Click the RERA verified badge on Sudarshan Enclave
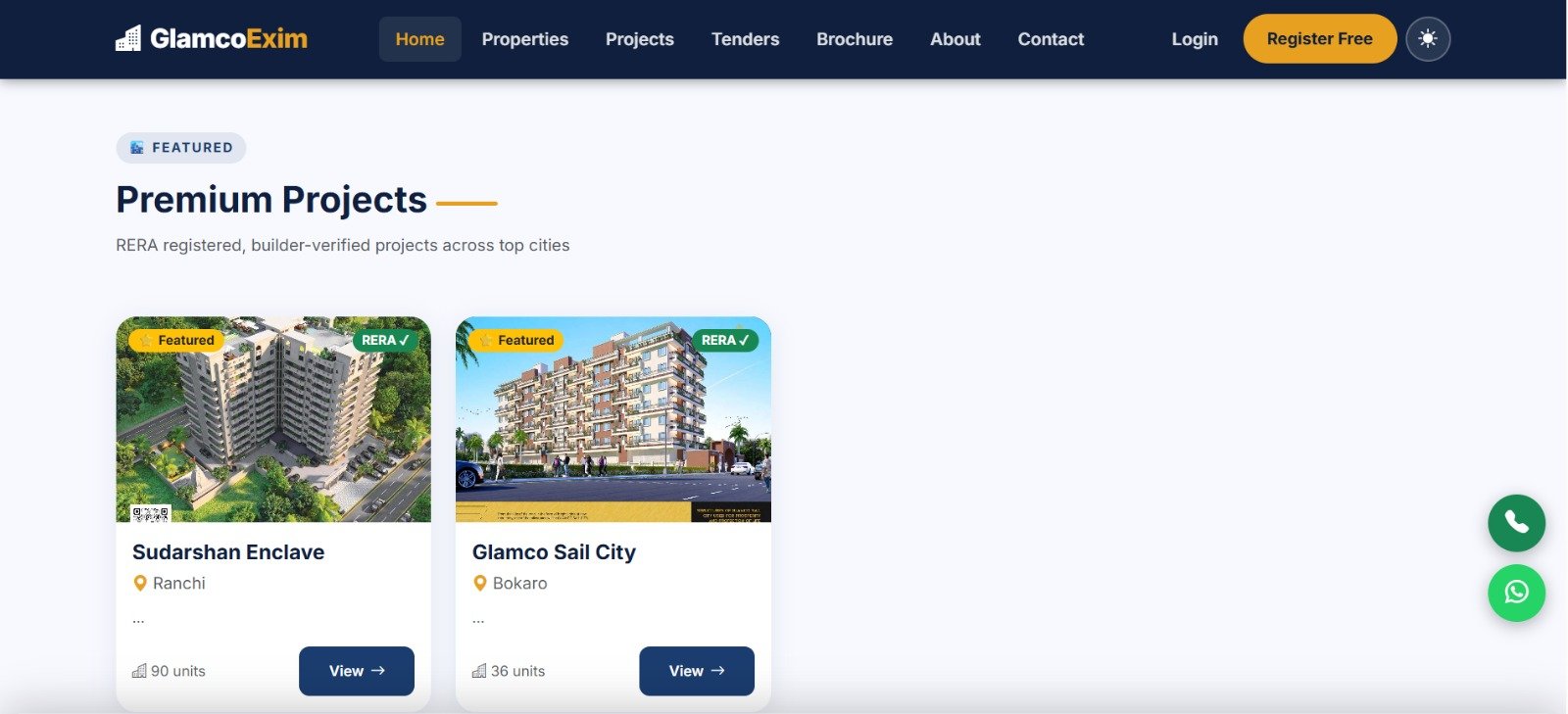 coord(385,340)
